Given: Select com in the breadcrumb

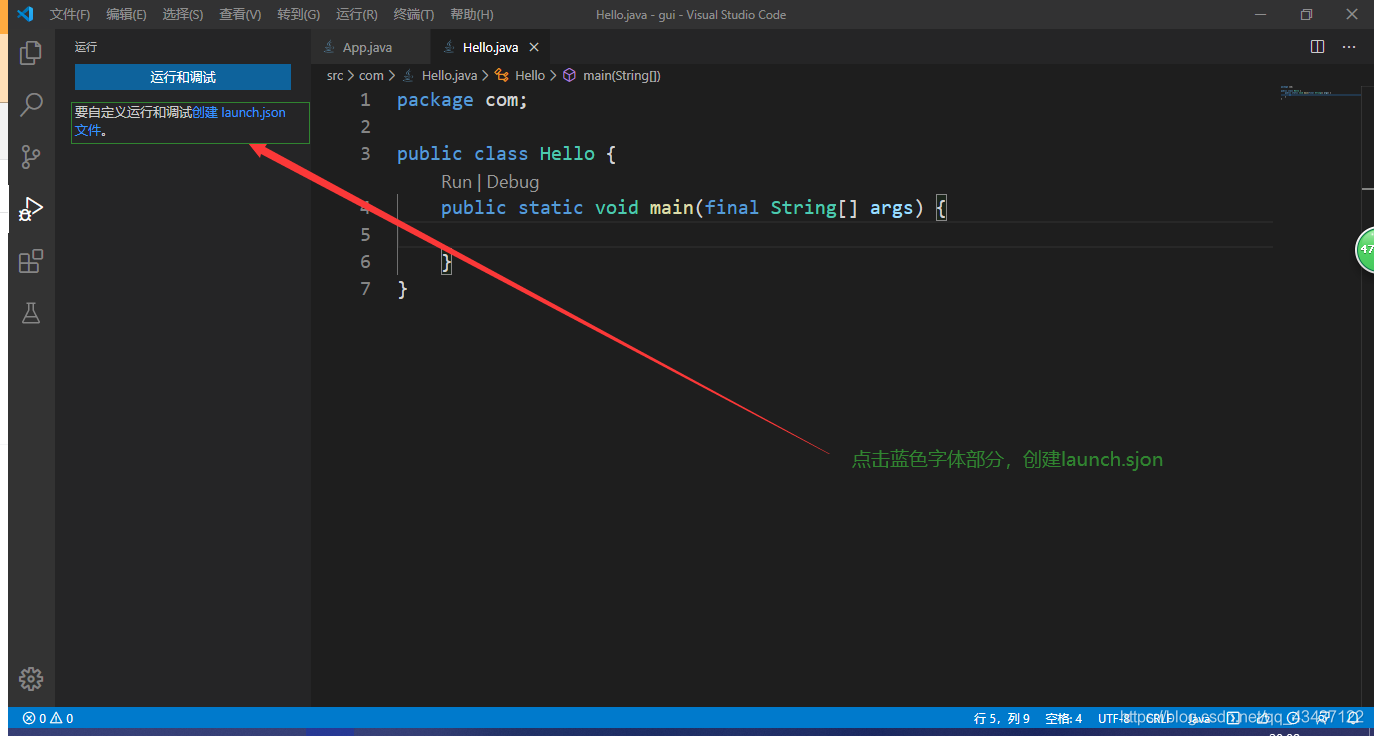Looking at the screenshot, I should (x=371, y=75).
